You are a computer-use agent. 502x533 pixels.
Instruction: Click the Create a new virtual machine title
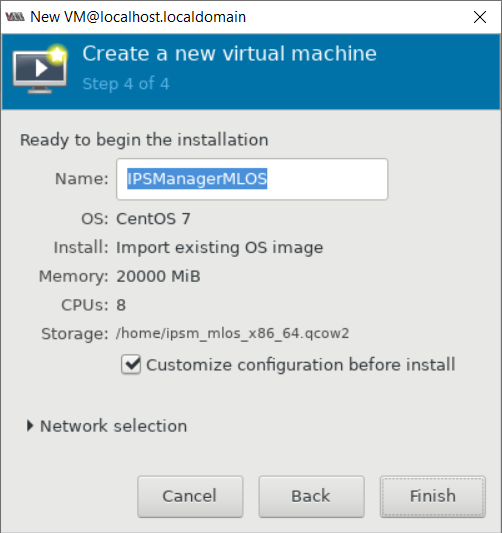pos(229,54)
